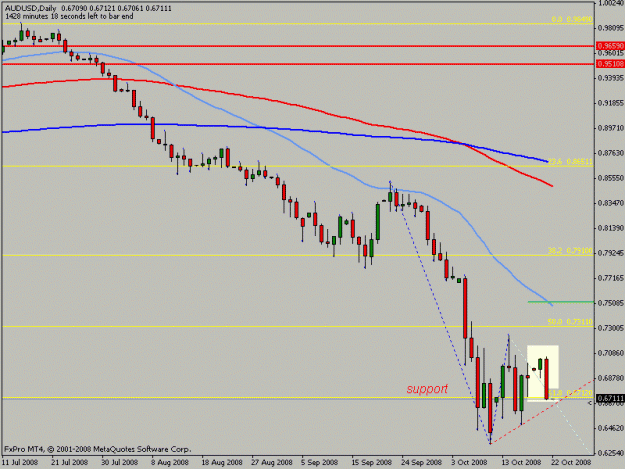Viewport: 625px width, 469px height.
Task: Click the 0.70860 price axis label
Action: pos(611,353)
